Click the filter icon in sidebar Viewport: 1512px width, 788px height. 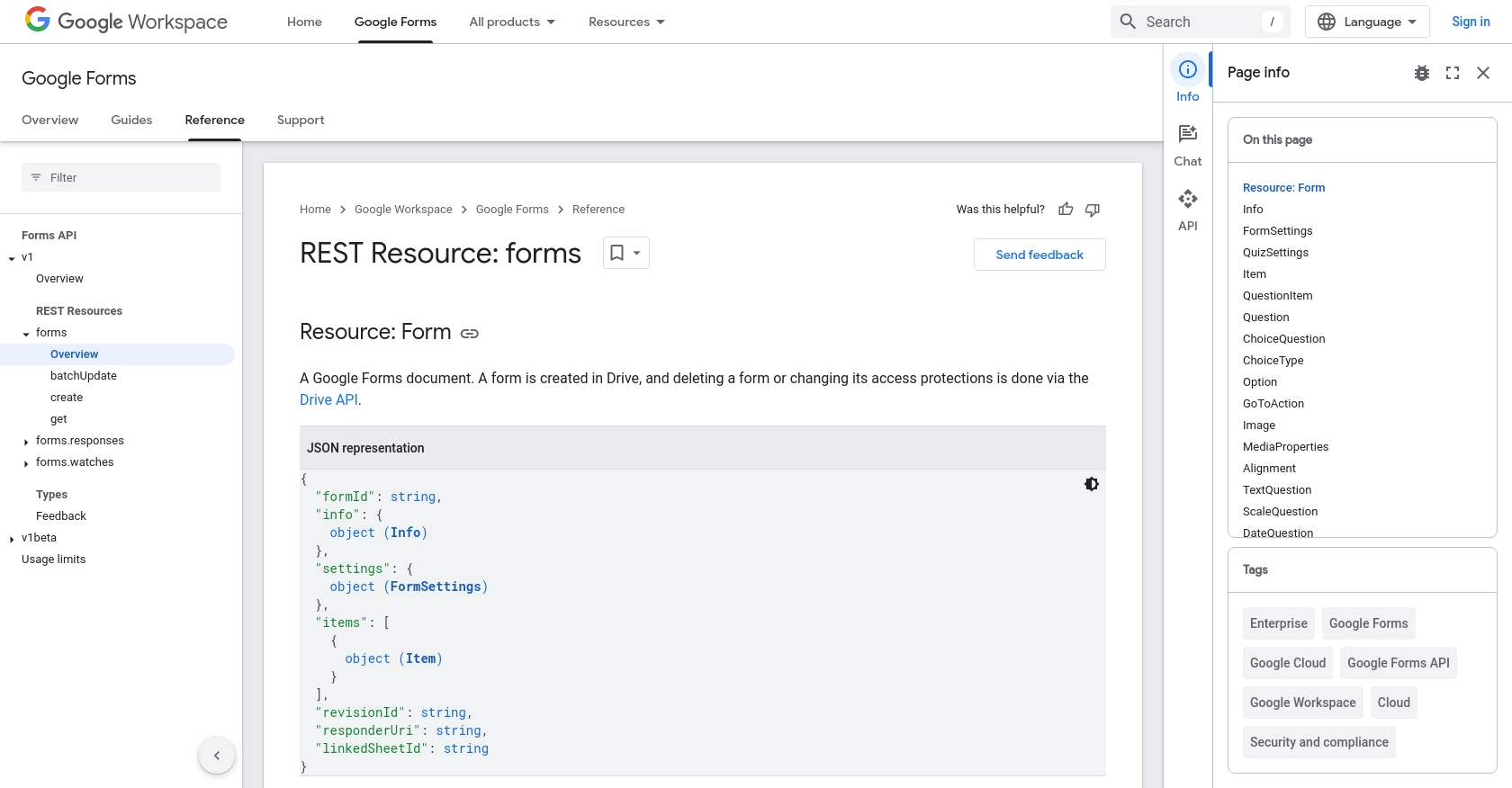[x=36, y=177]
